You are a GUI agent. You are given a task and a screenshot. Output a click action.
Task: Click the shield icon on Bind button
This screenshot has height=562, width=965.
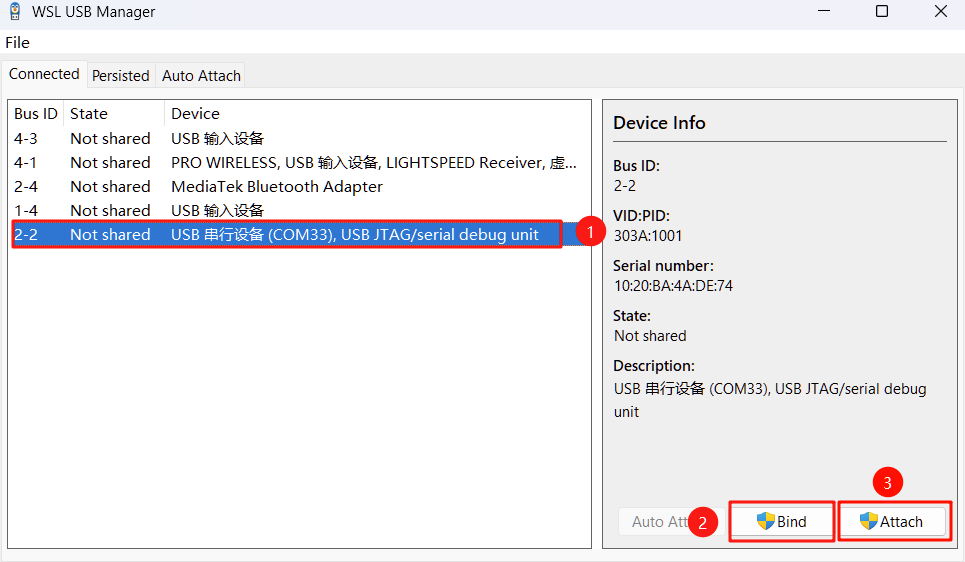766,521
